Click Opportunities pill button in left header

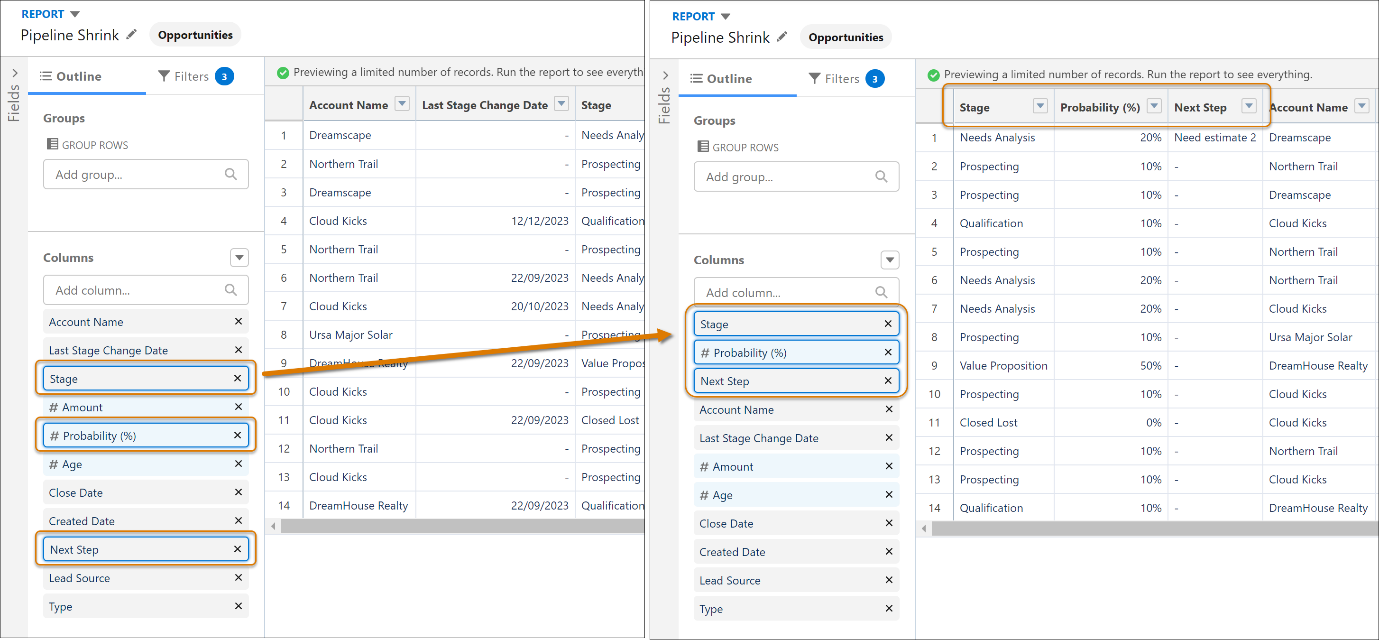pyautogui.click(x=195, y=35)
